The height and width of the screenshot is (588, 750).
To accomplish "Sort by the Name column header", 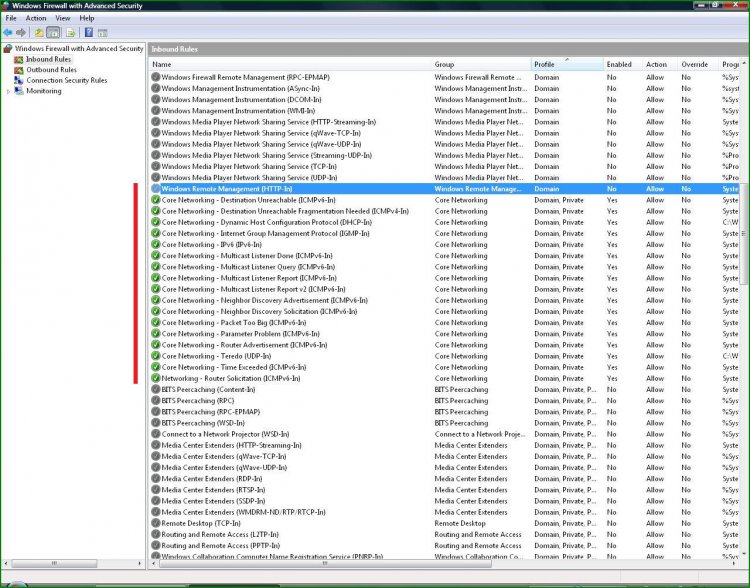I will pos(290,64).
